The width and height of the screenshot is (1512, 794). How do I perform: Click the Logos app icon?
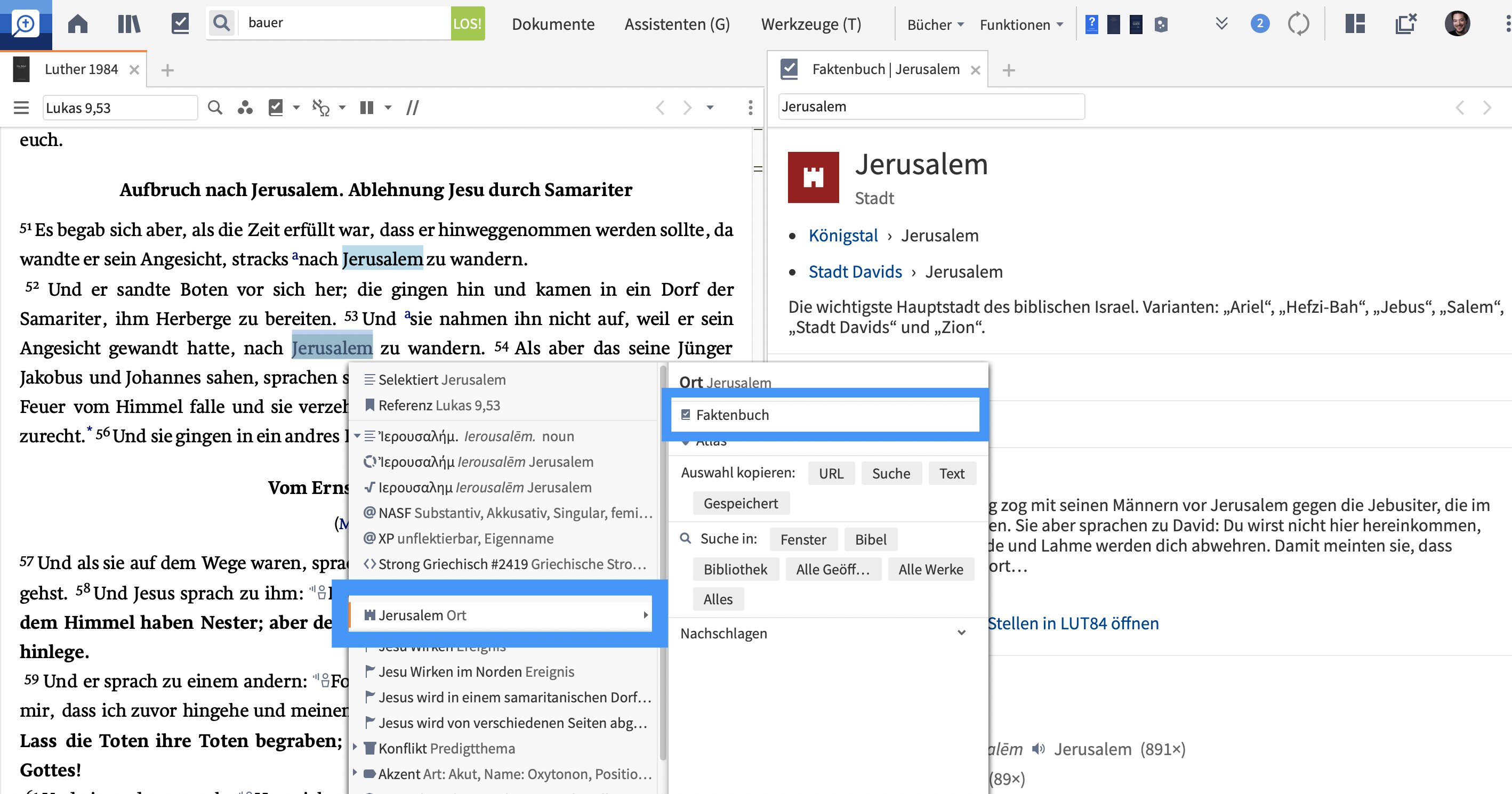point(25,24)
